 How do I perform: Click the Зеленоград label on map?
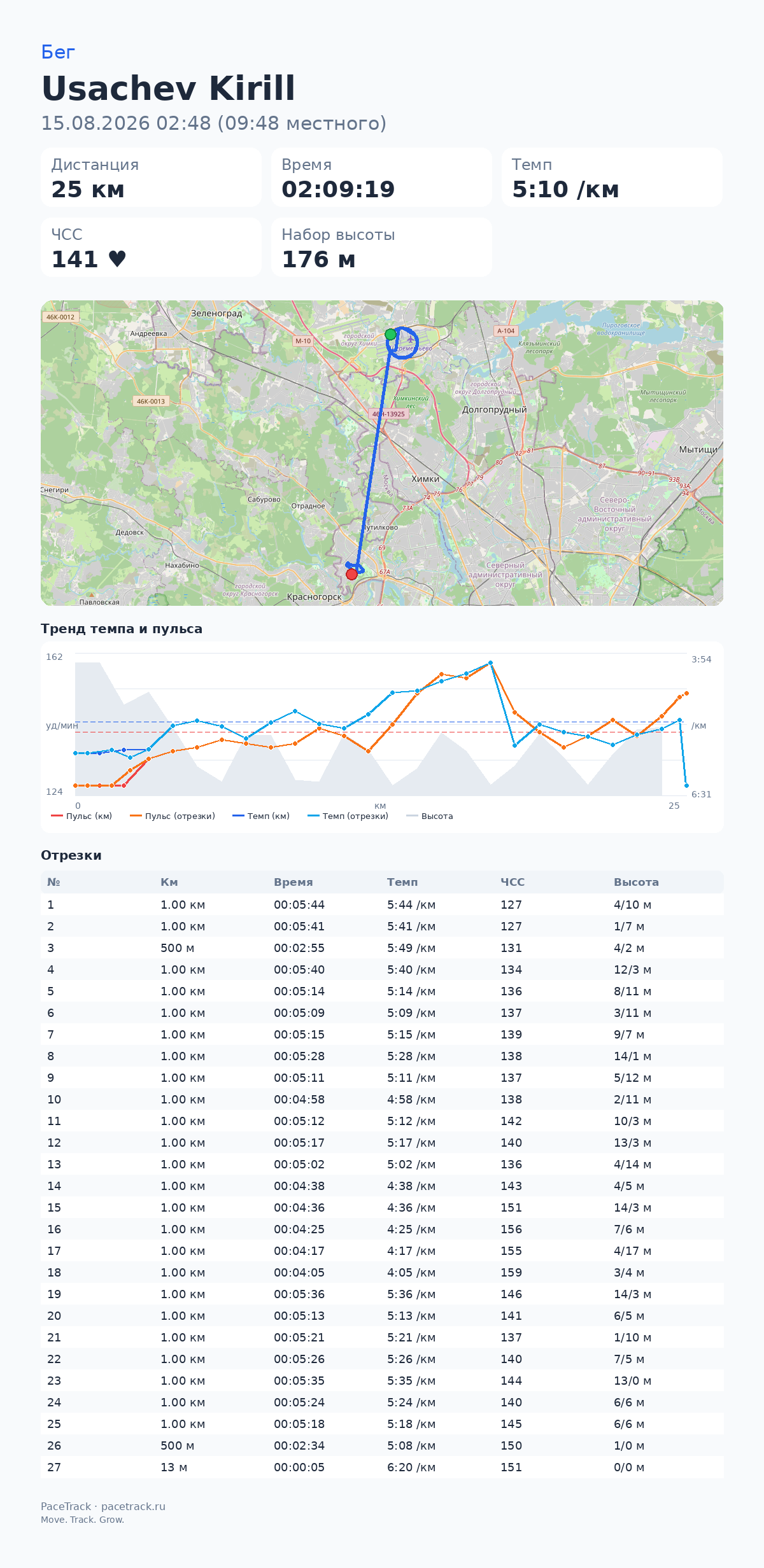point(216,313)
